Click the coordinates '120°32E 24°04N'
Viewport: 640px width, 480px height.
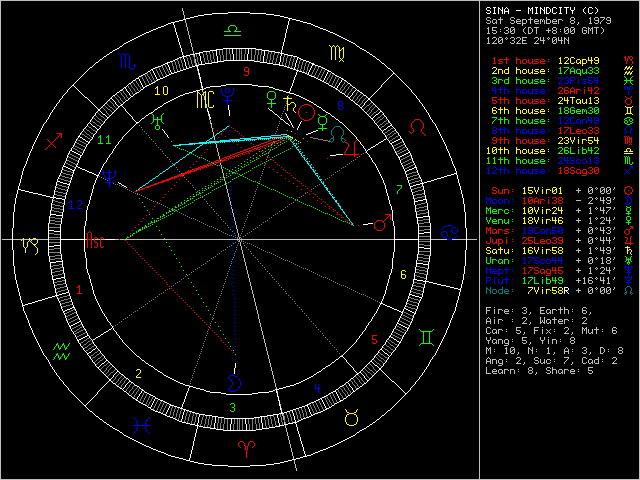(527, 41)
